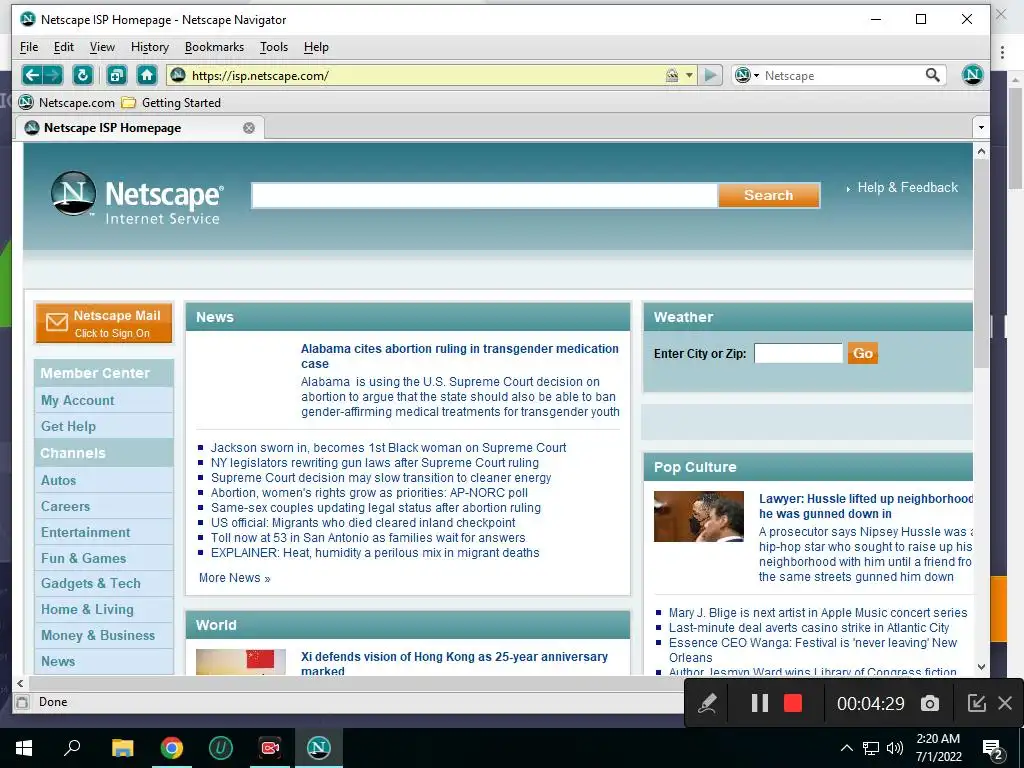
Task: Open the Fun & Games channel
Action: point(84,558)
